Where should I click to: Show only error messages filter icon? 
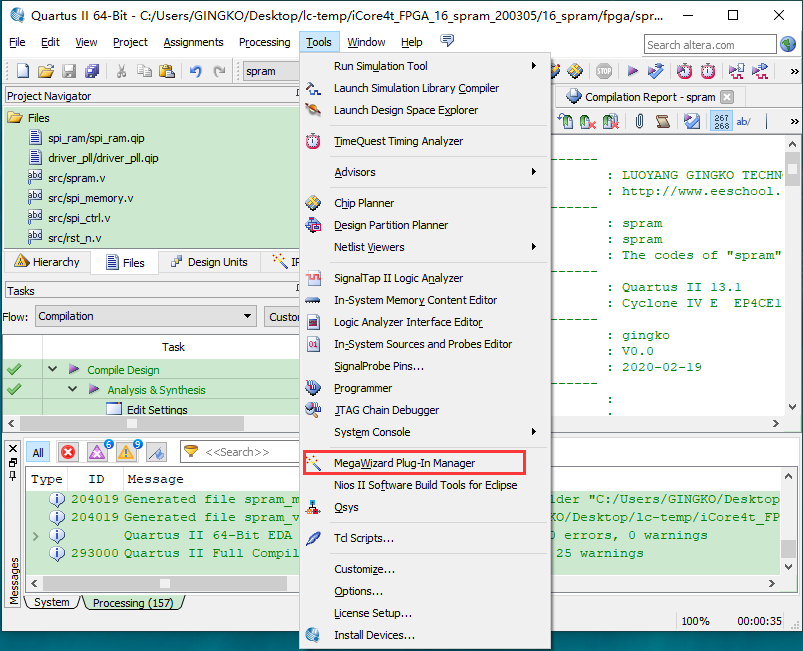68,452
